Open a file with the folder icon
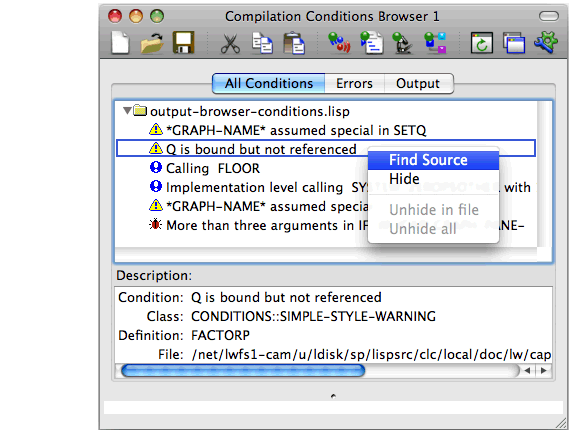 (x=152, y=43)
